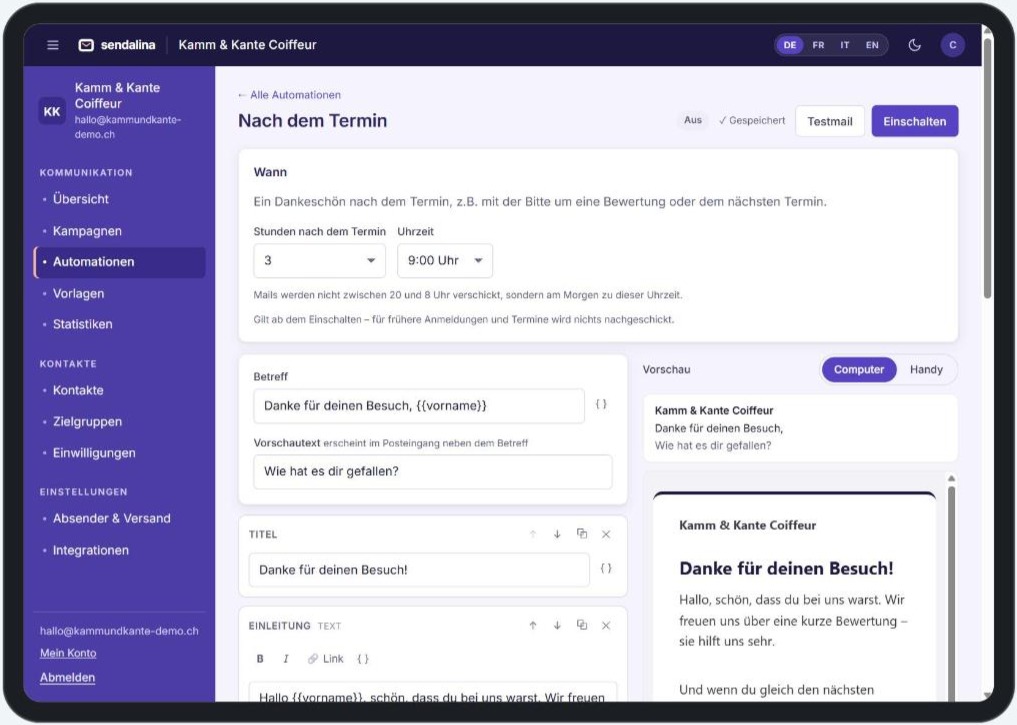Screen dimensions: 1017x725
Task: Move the Einleitung block down
Action: click(x=557, y=625)
